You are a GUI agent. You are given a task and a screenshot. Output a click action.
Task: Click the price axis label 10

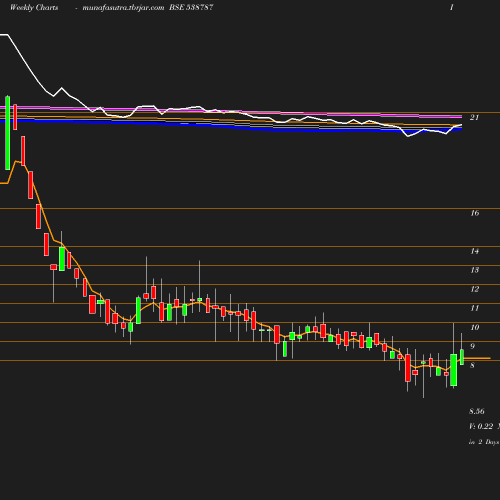coord(475,327)
